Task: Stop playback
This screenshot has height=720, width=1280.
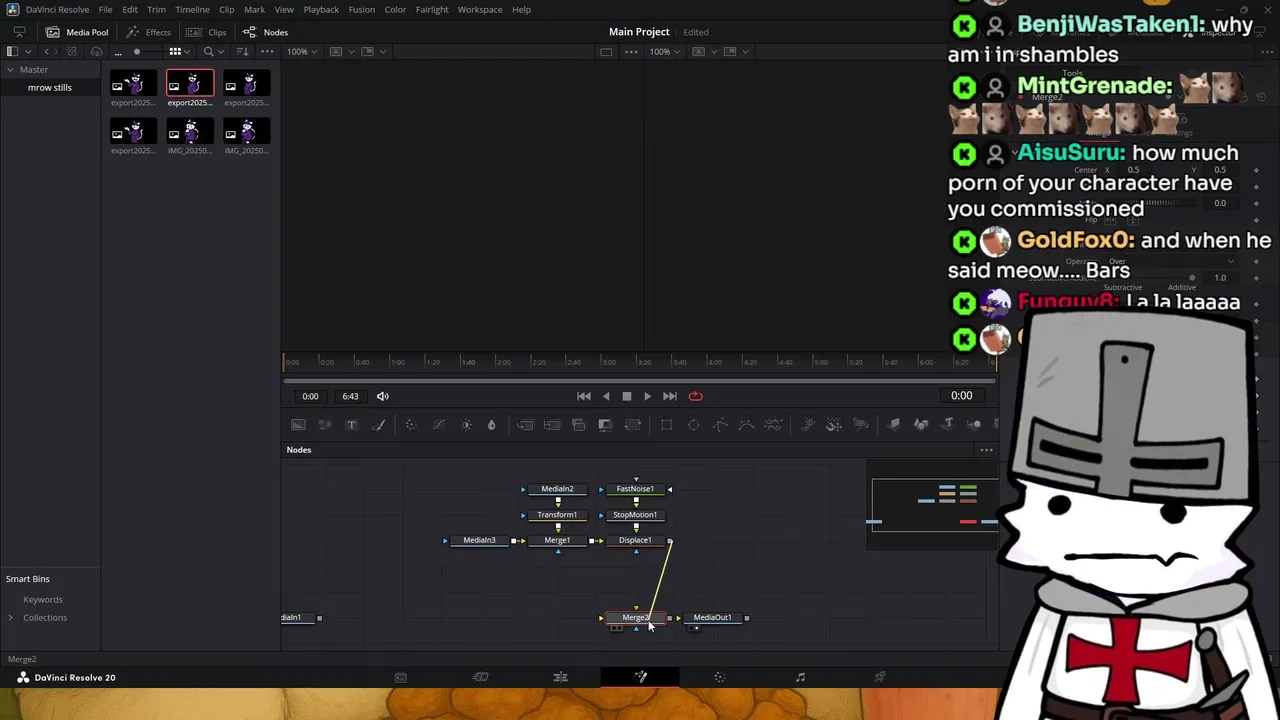Action: 627,396
